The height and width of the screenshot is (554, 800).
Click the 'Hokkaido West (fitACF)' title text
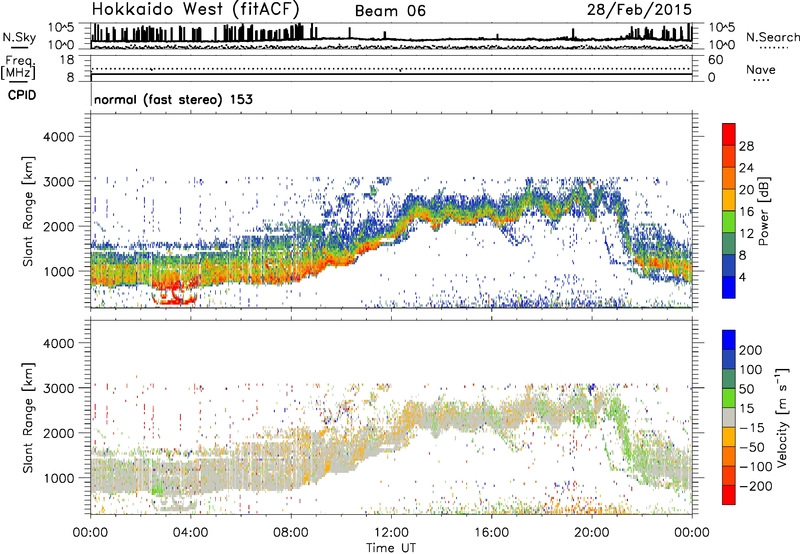195,9
